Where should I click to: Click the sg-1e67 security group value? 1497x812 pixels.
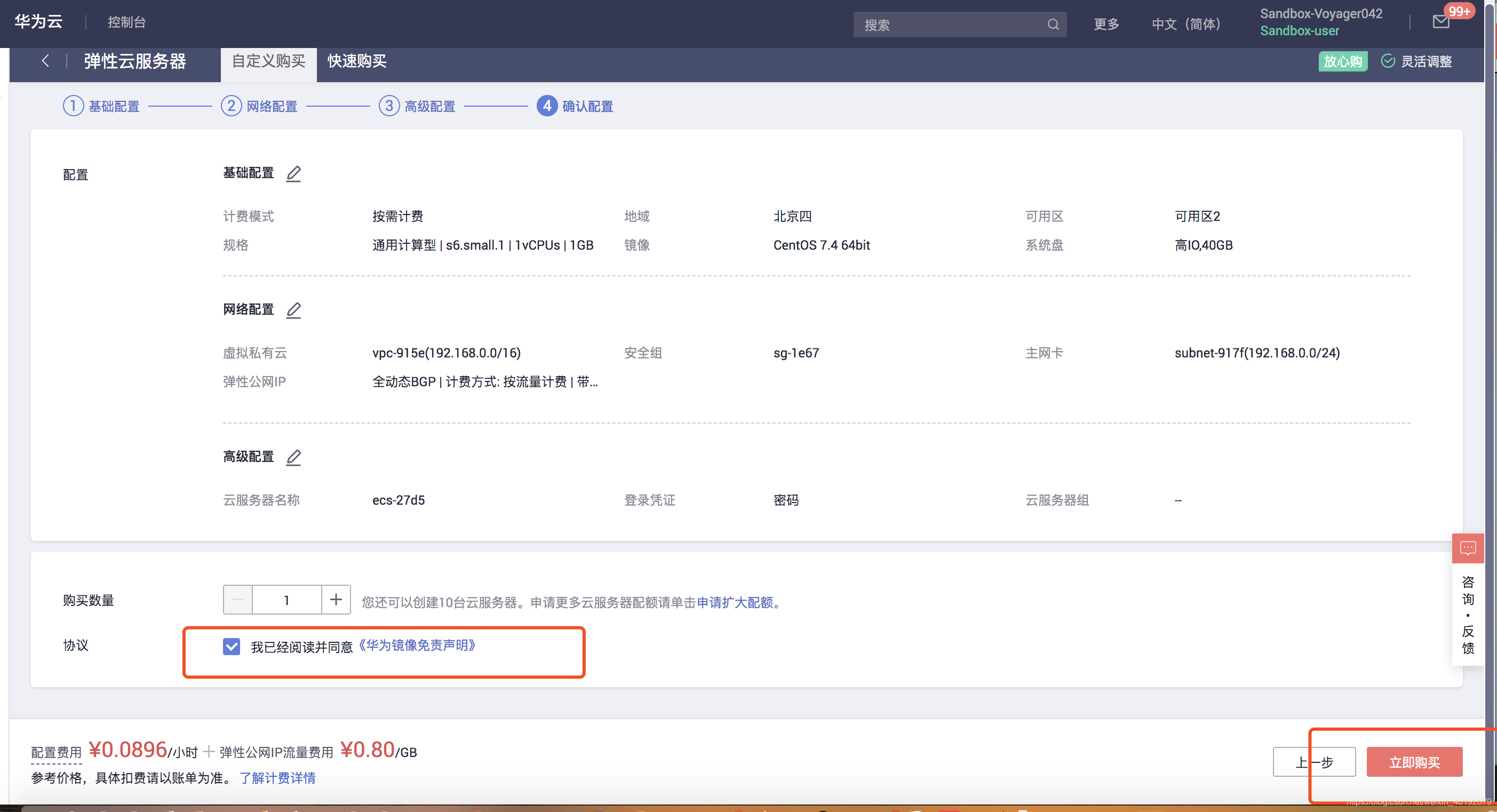(x=796, y=353)
